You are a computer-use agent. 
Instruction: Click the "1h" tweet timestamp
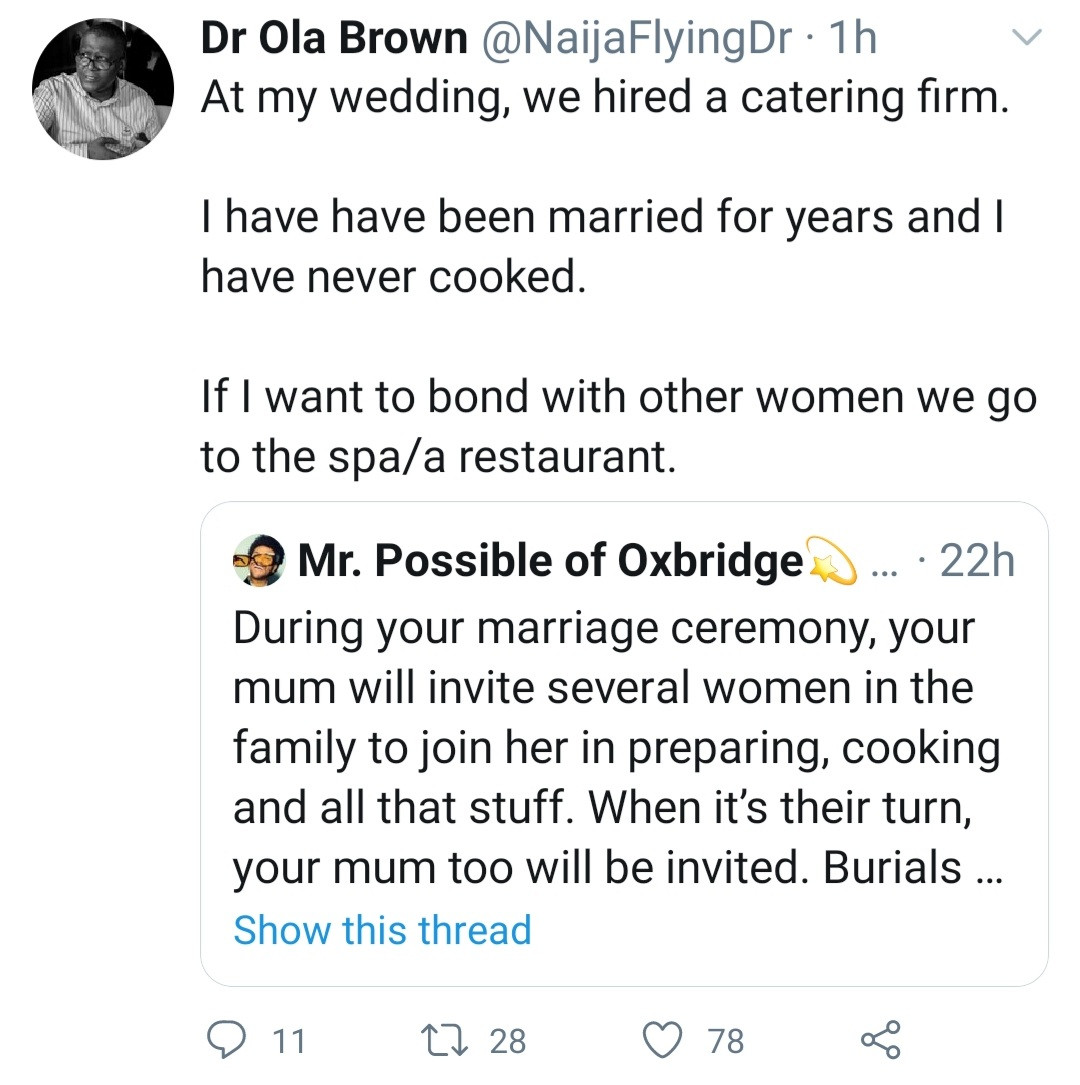tap(853, 40)
